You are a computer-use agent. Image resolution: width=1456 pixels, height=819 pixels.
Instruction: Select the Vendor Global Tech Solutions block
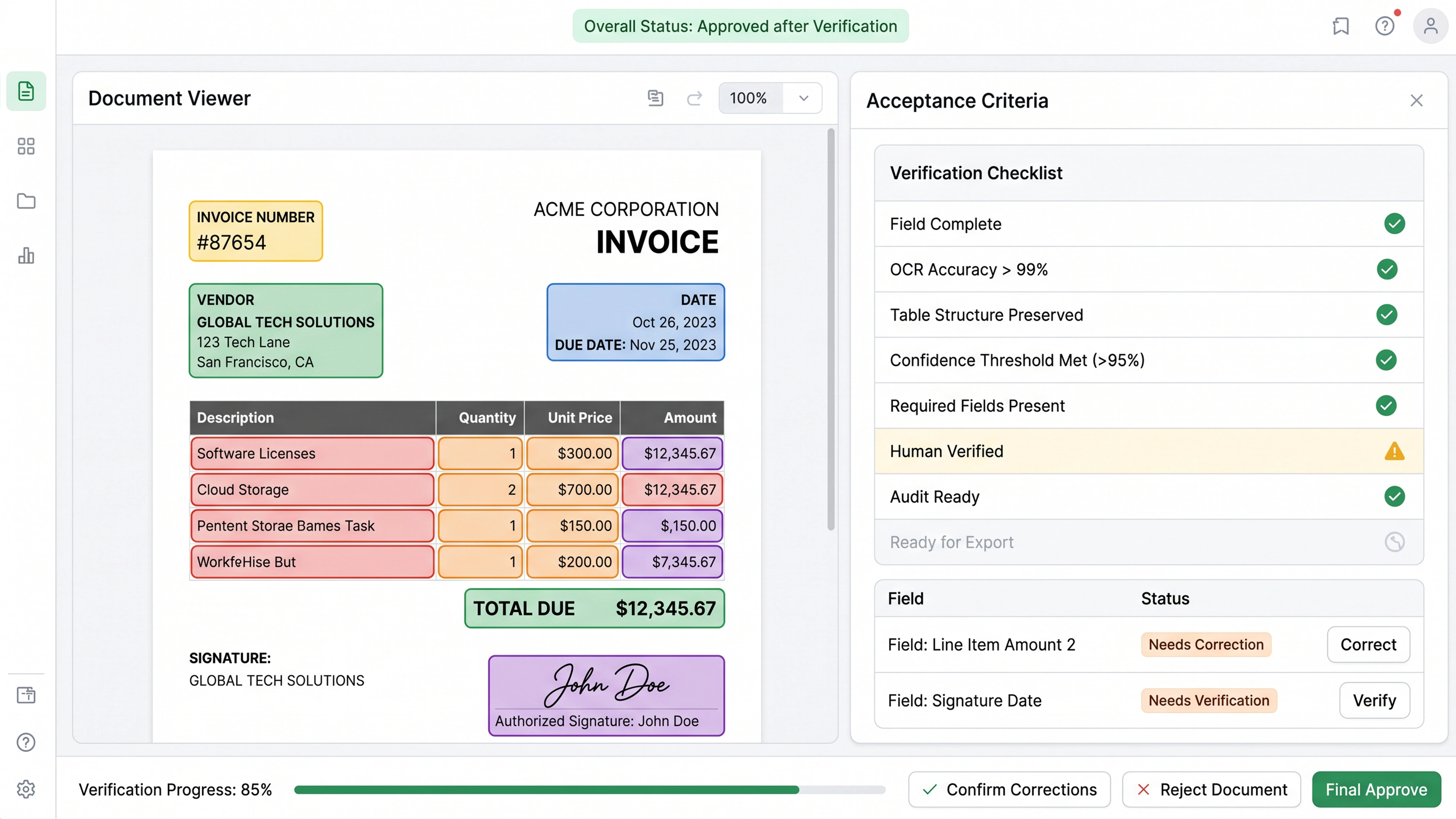[286, 331]
